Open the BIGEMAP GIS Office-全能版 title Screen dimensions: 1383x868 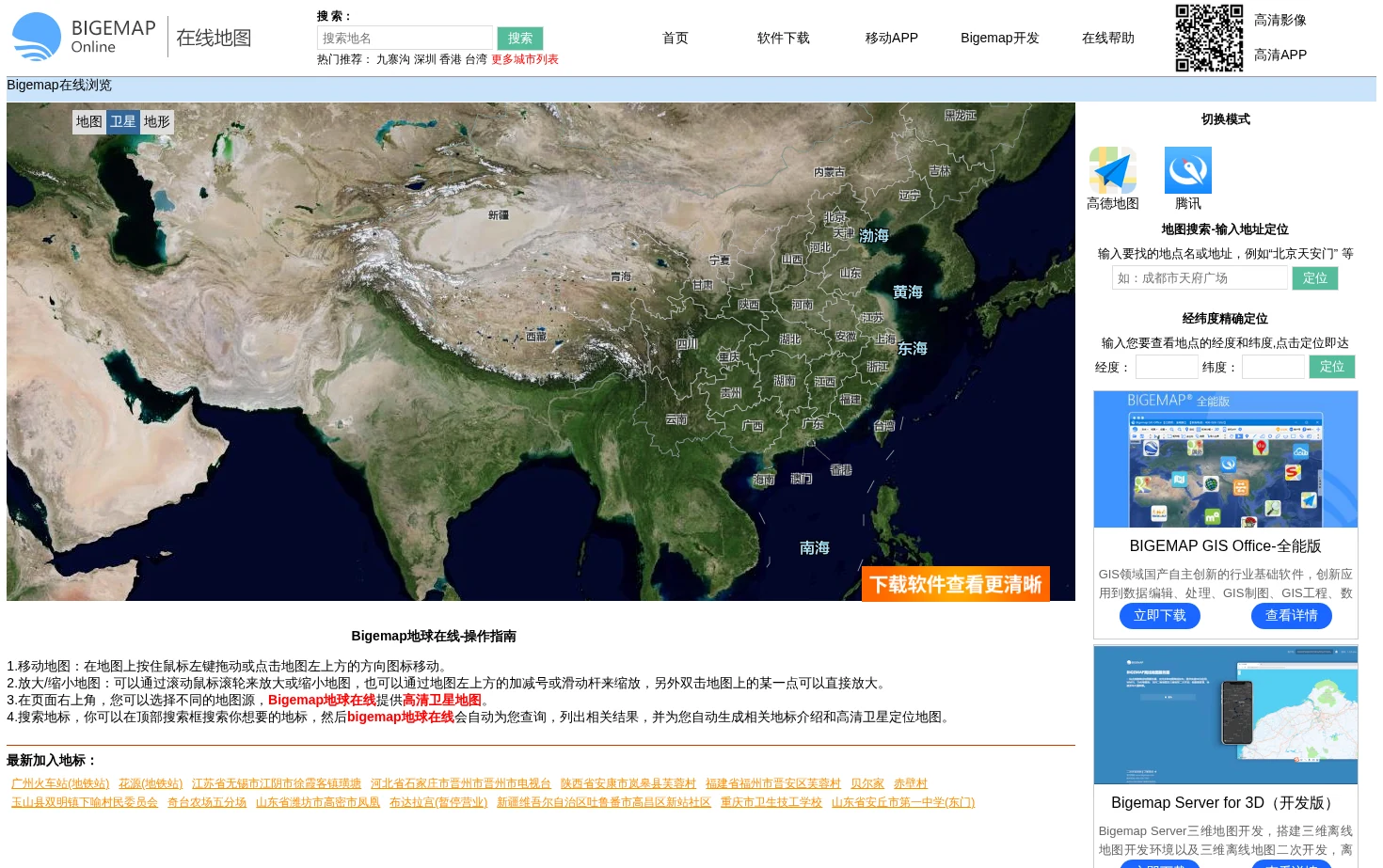click(1226, 546)
